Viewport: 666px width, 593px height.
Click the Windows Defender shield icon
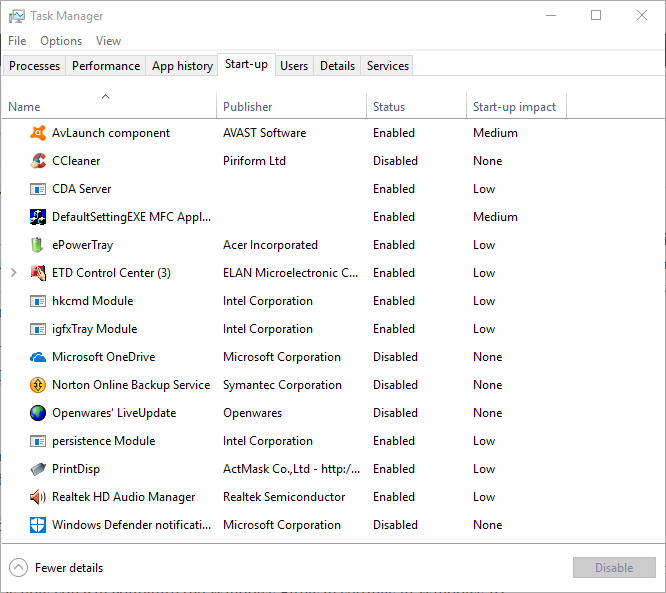point(38,525)
